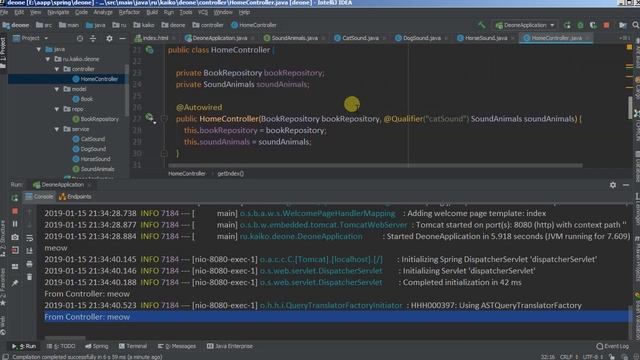Fold the constructor at line 27
This screenshot has width=640, height=360.
(x=164, y=118)
